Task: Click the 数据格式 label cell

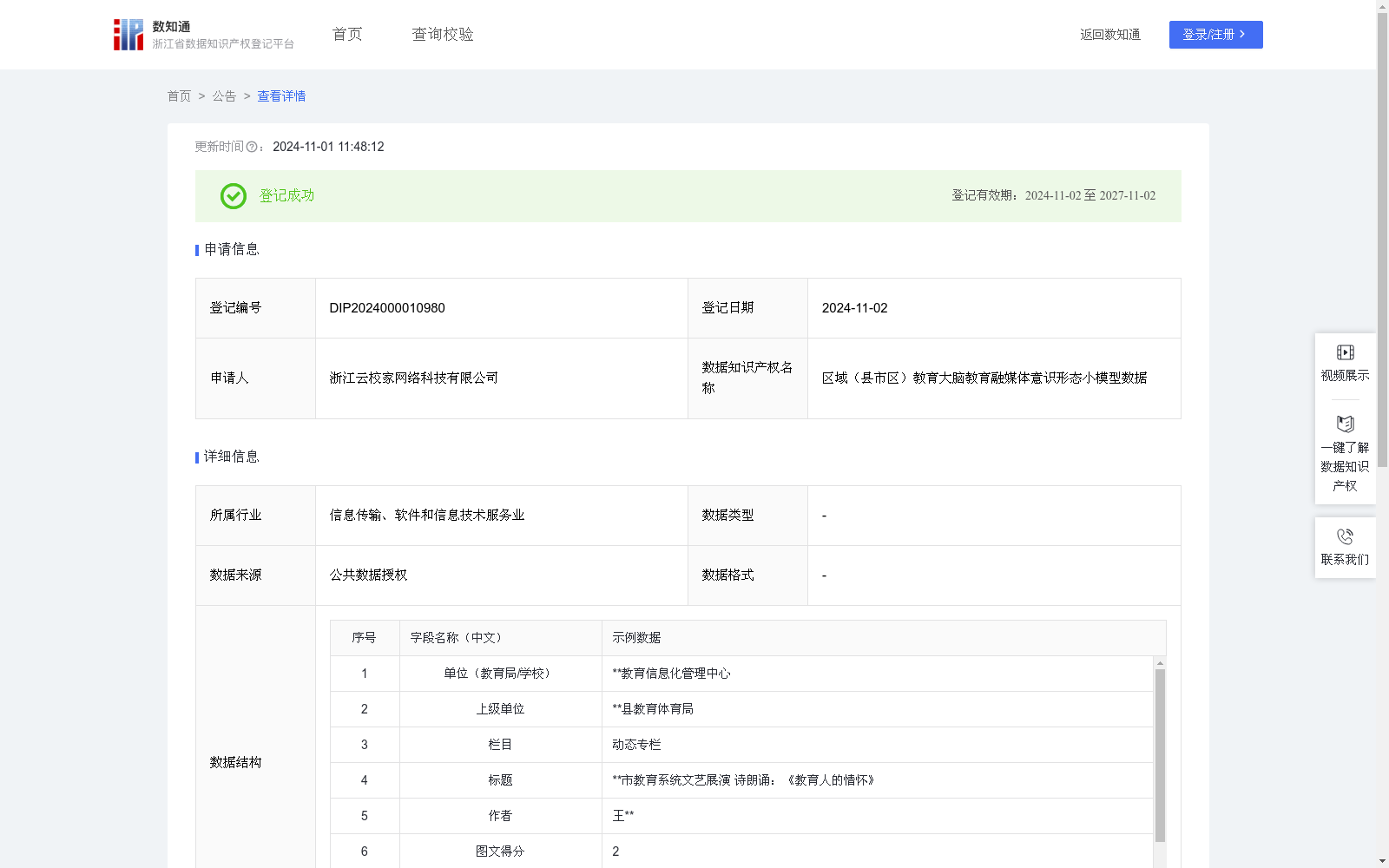Action: tap(747, 575)
